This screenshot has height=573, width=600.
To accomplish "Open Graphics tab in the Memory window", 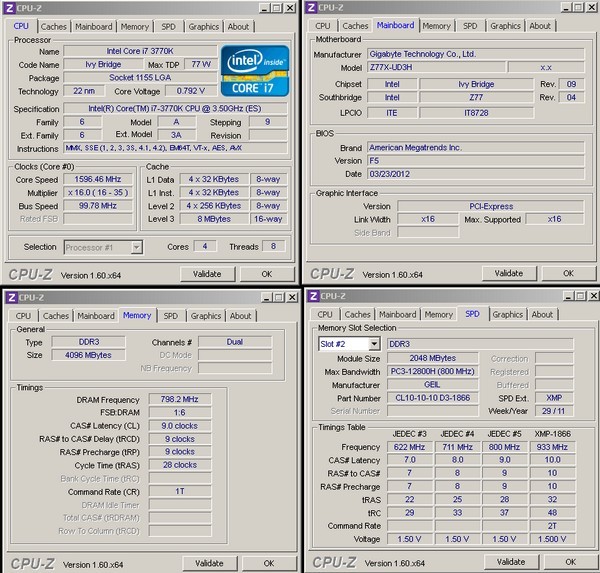I will click(206, 316).
